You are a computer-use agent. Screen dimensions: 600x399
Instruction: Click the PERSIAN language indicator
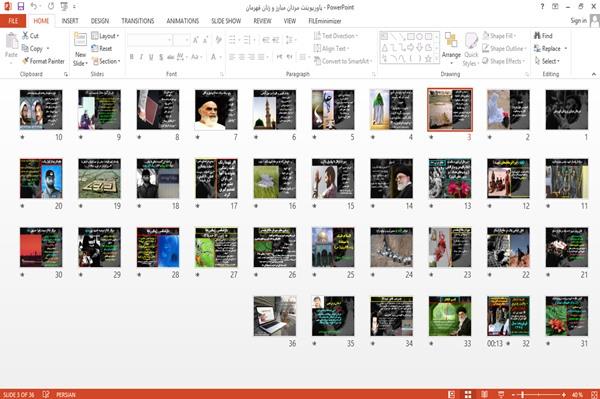pyautogui.click(x=66, y=394)
